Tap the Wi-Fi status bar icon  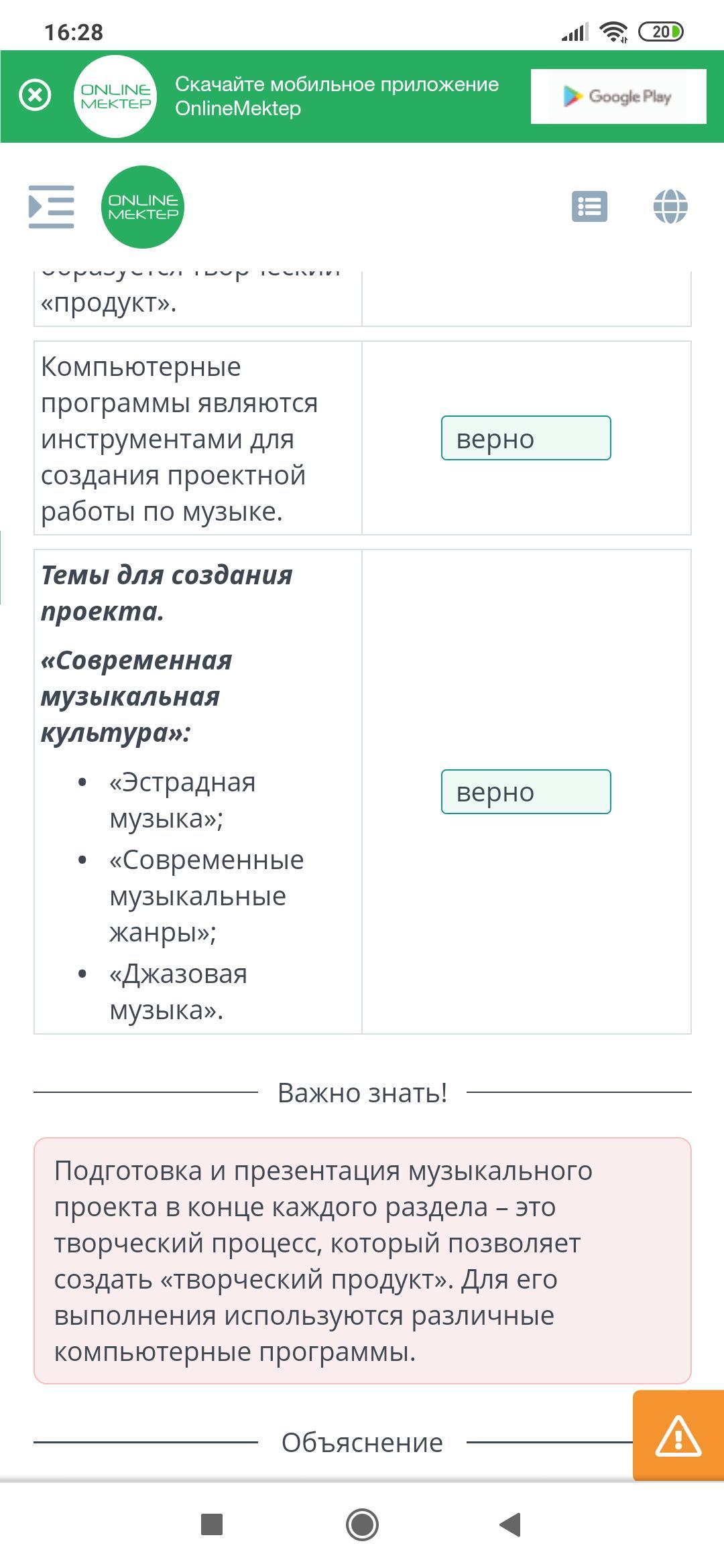[x=613, y=31]
